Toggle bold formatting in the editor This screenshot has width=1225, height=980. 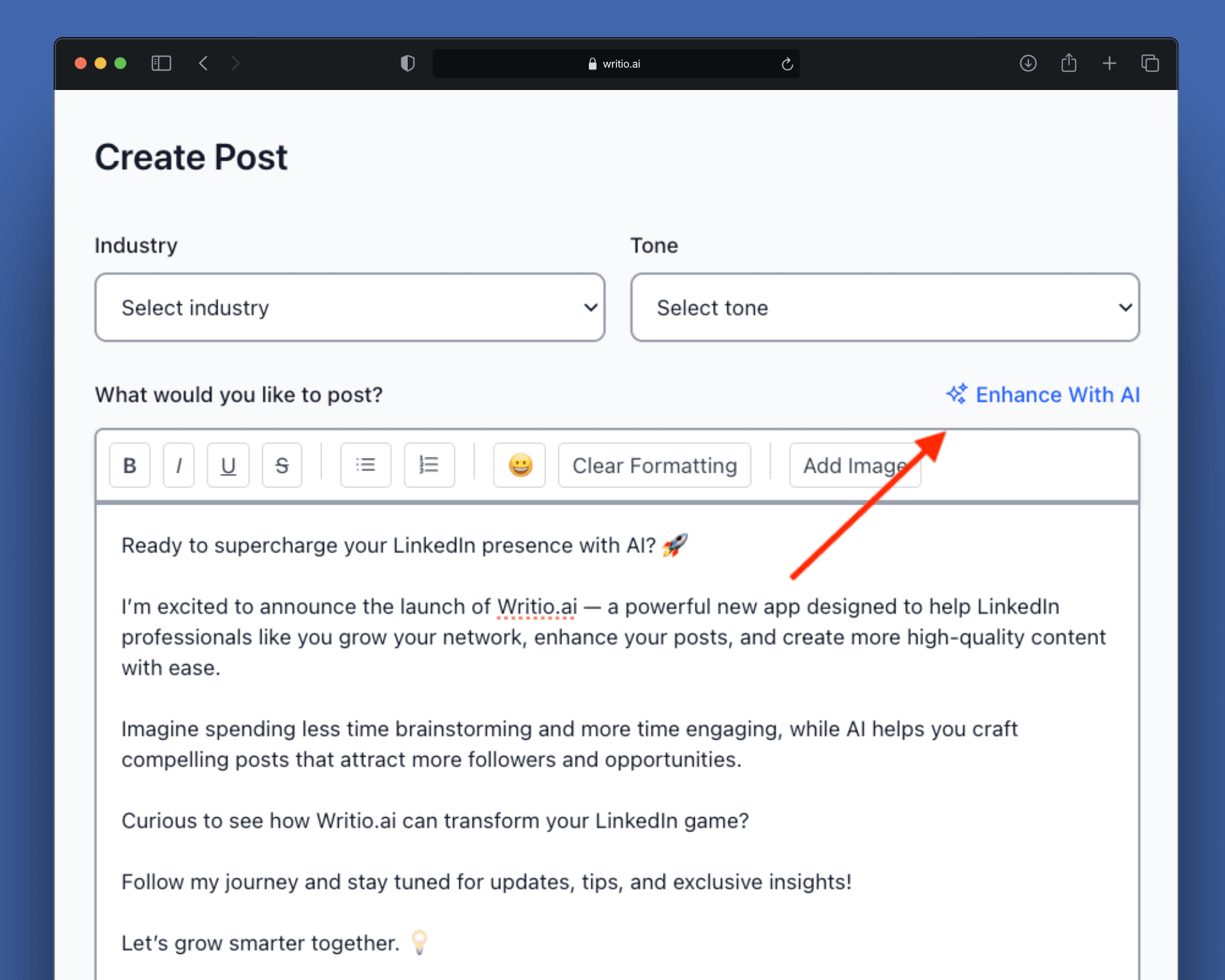pyautogui.click(x=130, y=465)
